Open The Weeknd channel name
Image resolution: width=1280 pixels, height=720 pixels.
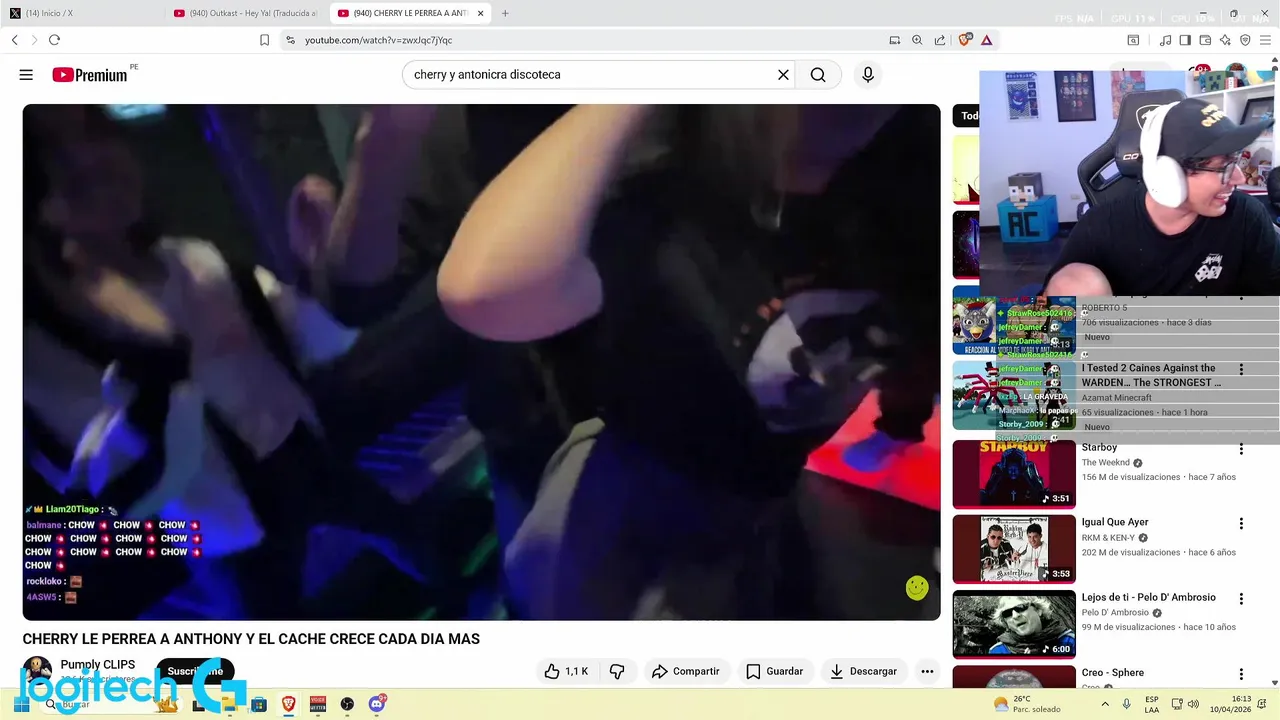(x=1105, y=463)
